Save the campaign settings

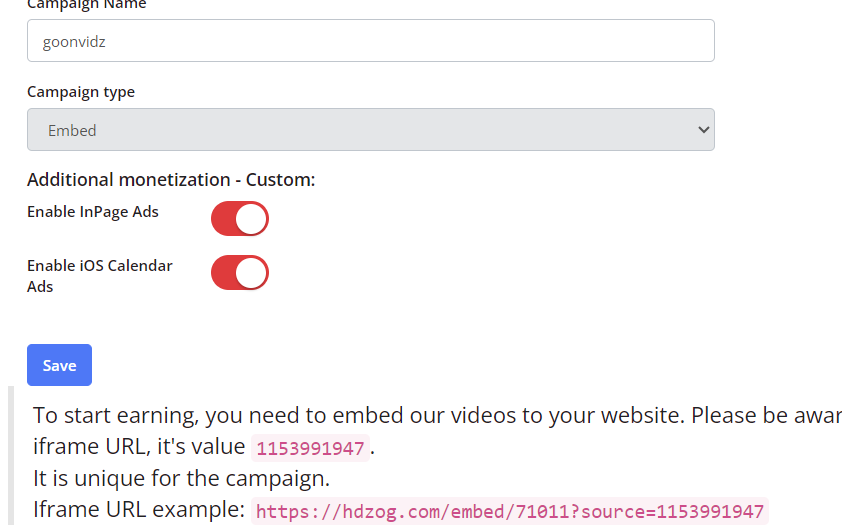point(59,365)
